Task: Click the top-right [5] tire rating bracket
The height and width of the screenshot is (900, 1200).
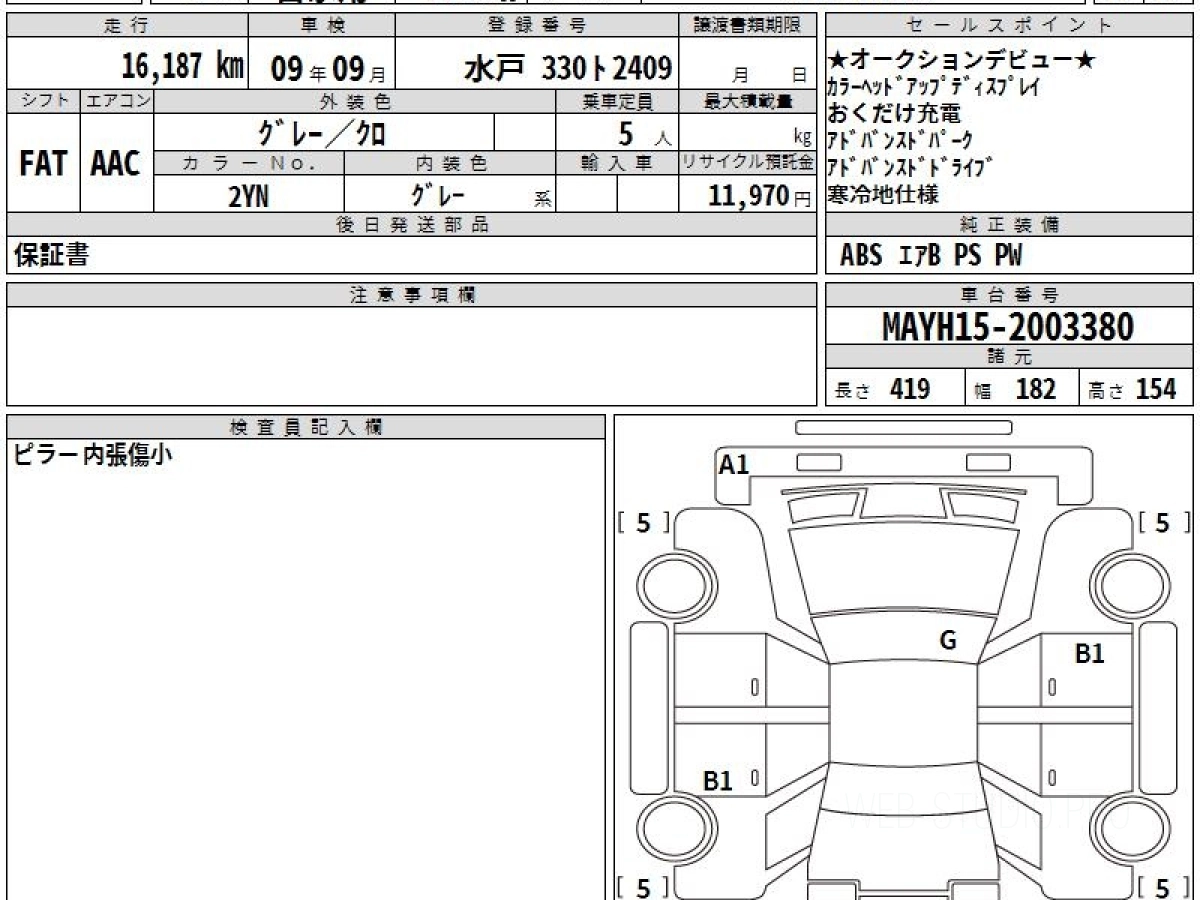Action: (x=1162, y=522)
